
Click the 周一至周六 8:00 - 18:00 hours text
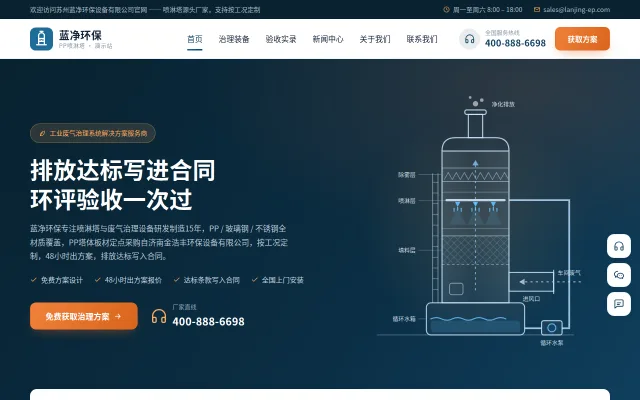pos(487,9)
